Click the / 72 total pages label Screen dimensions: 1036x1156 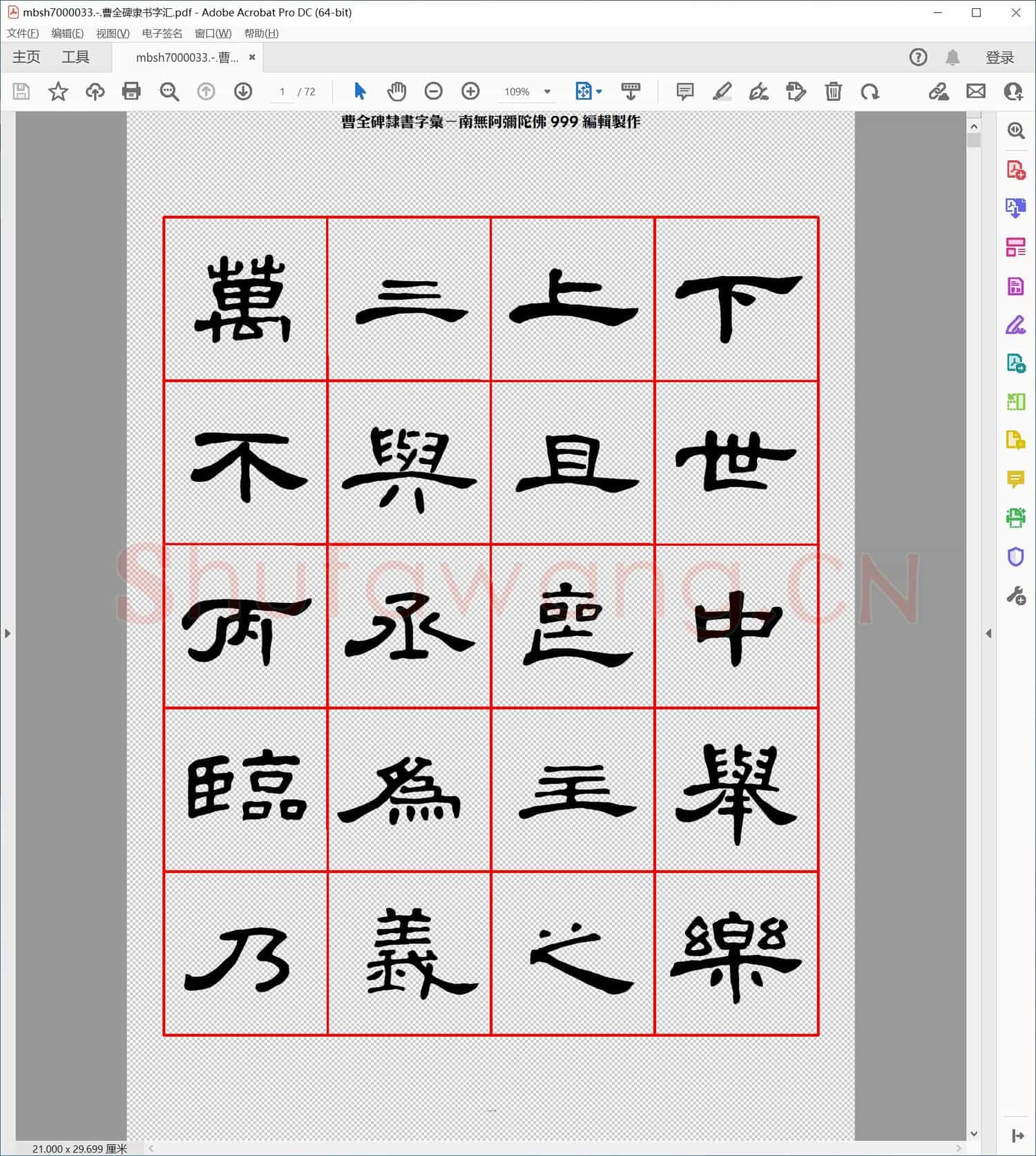pyautogui.click(x=306, y=92)
